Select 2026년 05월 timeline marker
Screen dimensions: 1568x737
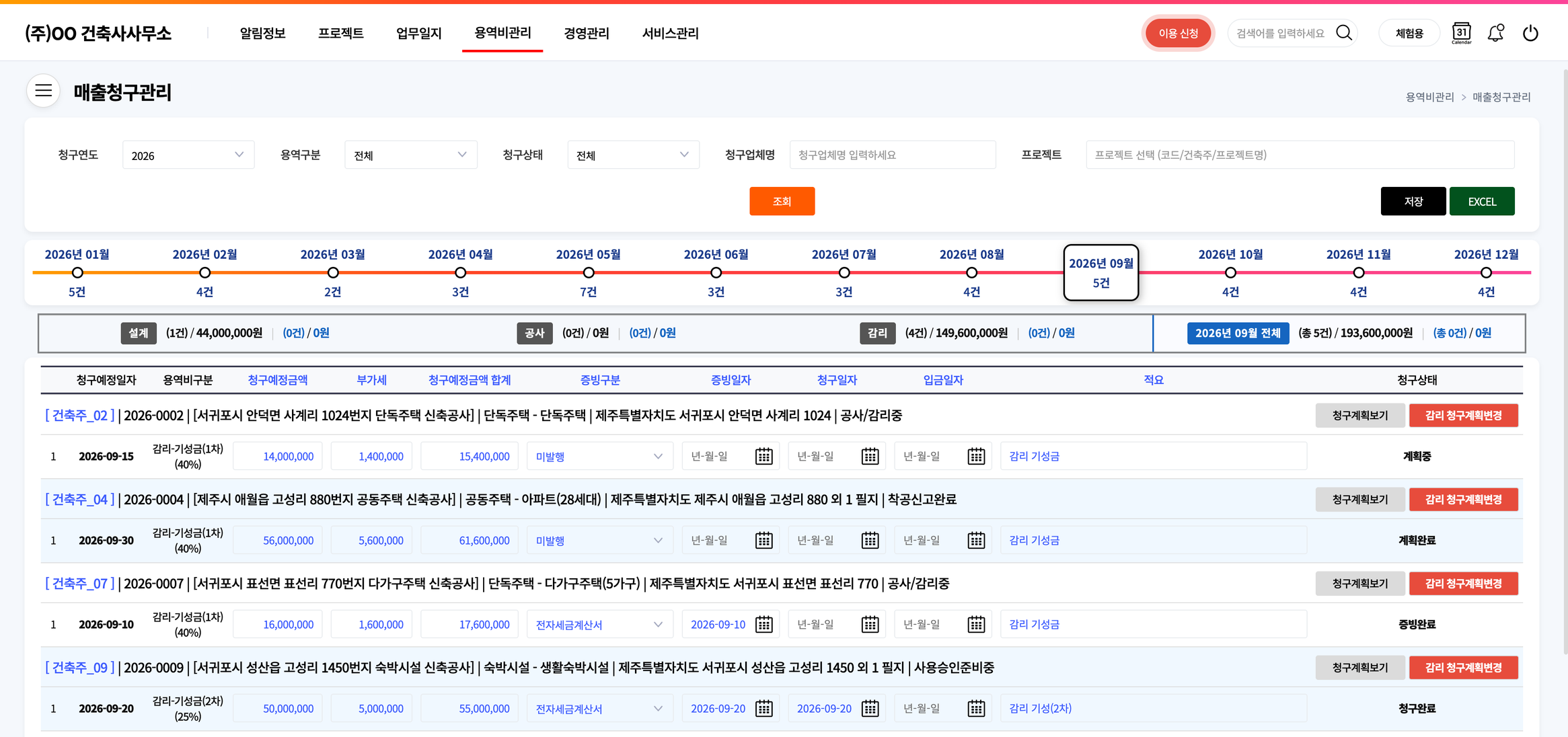point(589,272)
